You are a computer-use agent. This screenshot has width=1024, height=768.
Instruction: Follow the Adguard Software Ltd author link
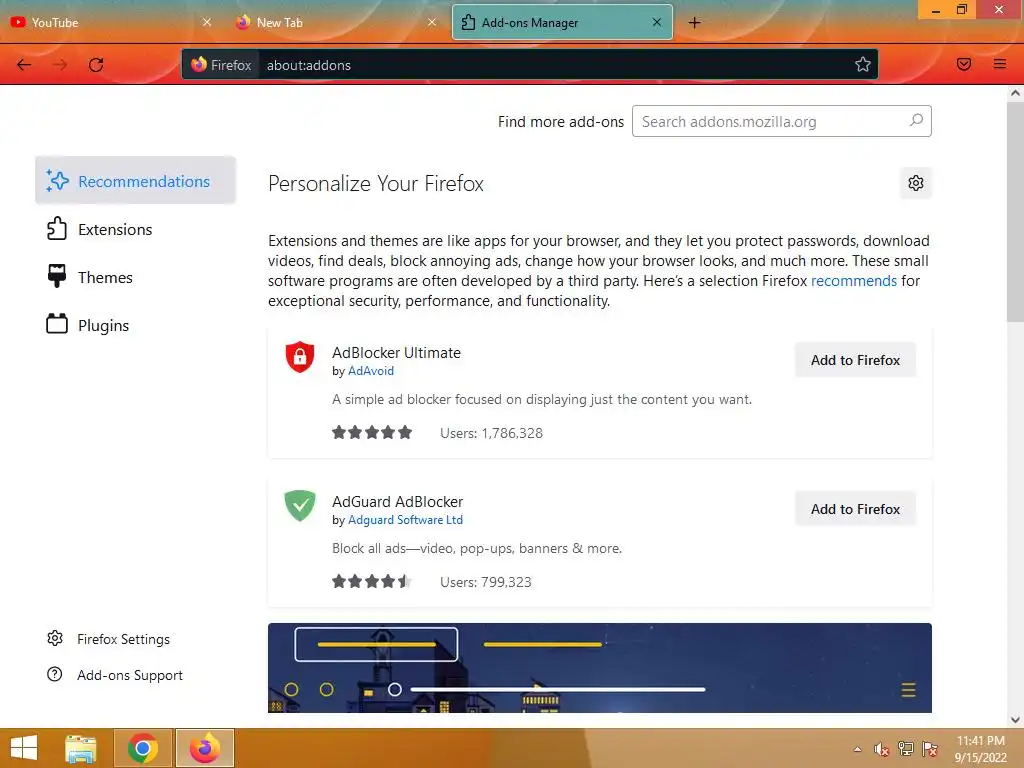[406, 520]
